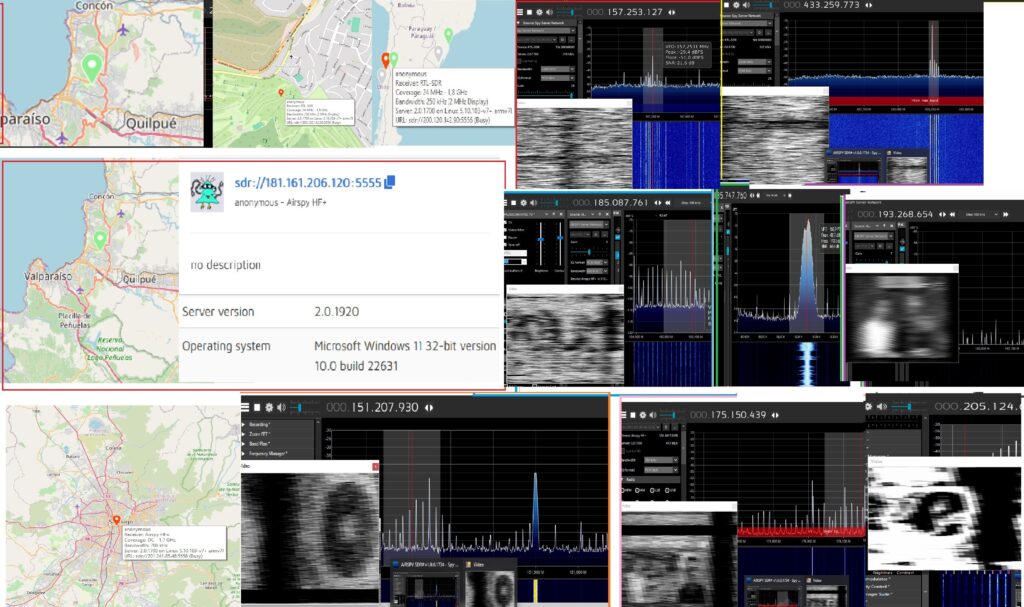Open hamburger menu in the 151.207.930 window
The image size is (1024, 607).
(246, 407)
